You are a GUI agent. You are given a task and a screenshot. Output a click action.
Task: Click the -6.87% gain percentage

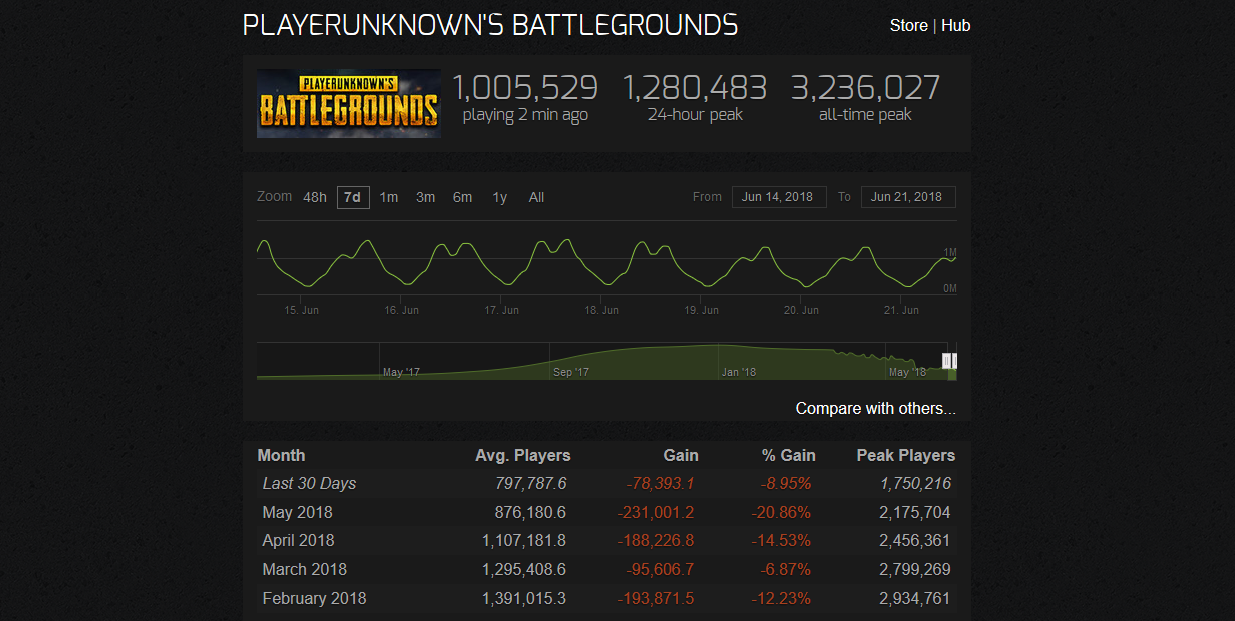point(787,569)
